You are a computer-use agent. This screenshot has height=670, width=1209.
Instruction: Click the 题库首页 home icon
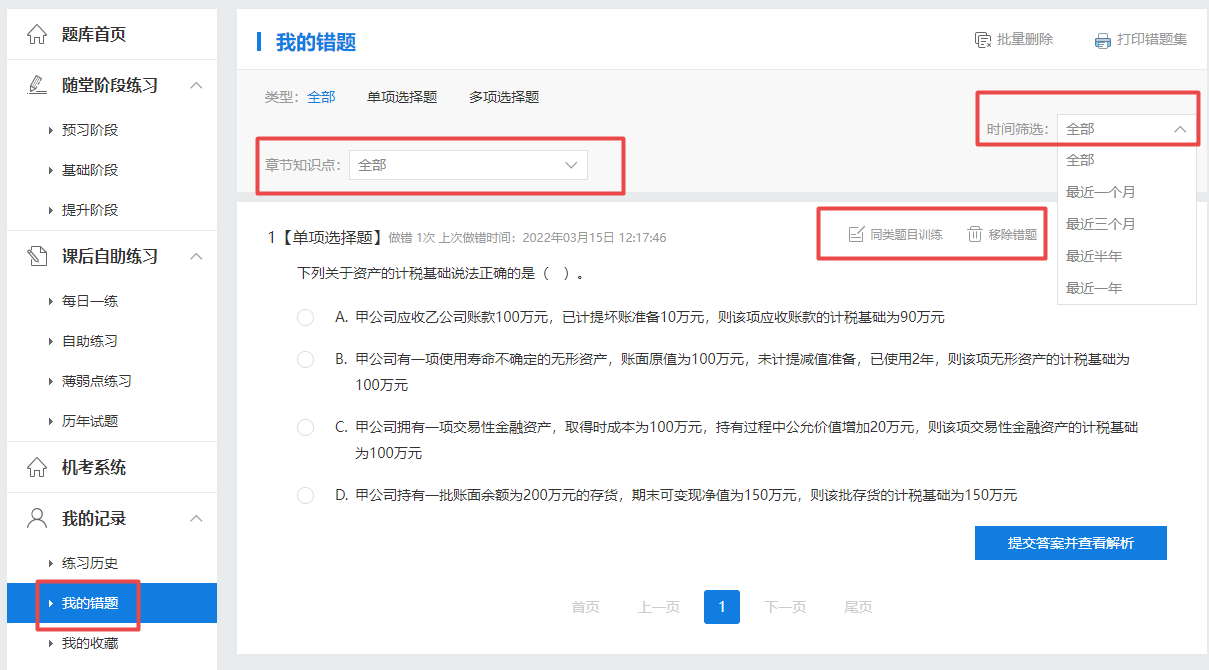pyautogui.click(x=37, y=35)
